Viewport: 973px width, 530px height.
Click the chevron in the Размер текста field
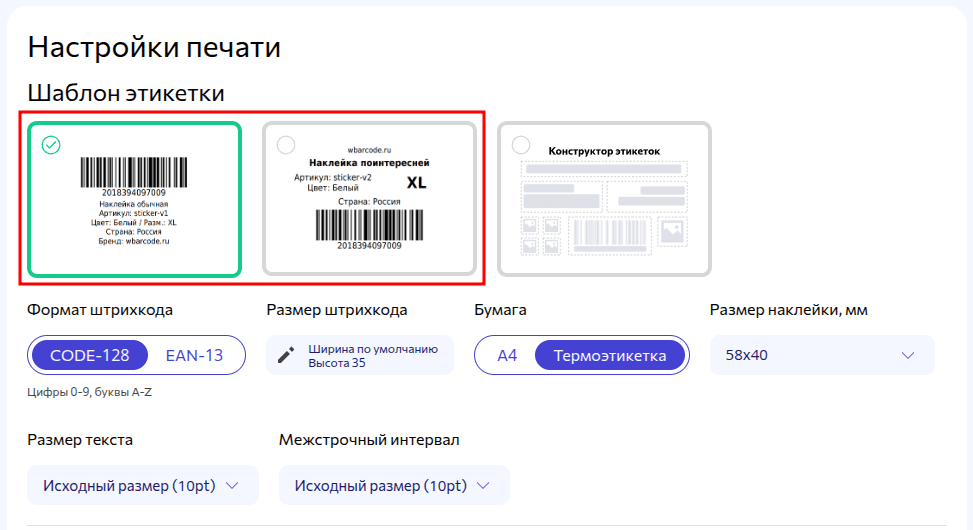point(233,486)
